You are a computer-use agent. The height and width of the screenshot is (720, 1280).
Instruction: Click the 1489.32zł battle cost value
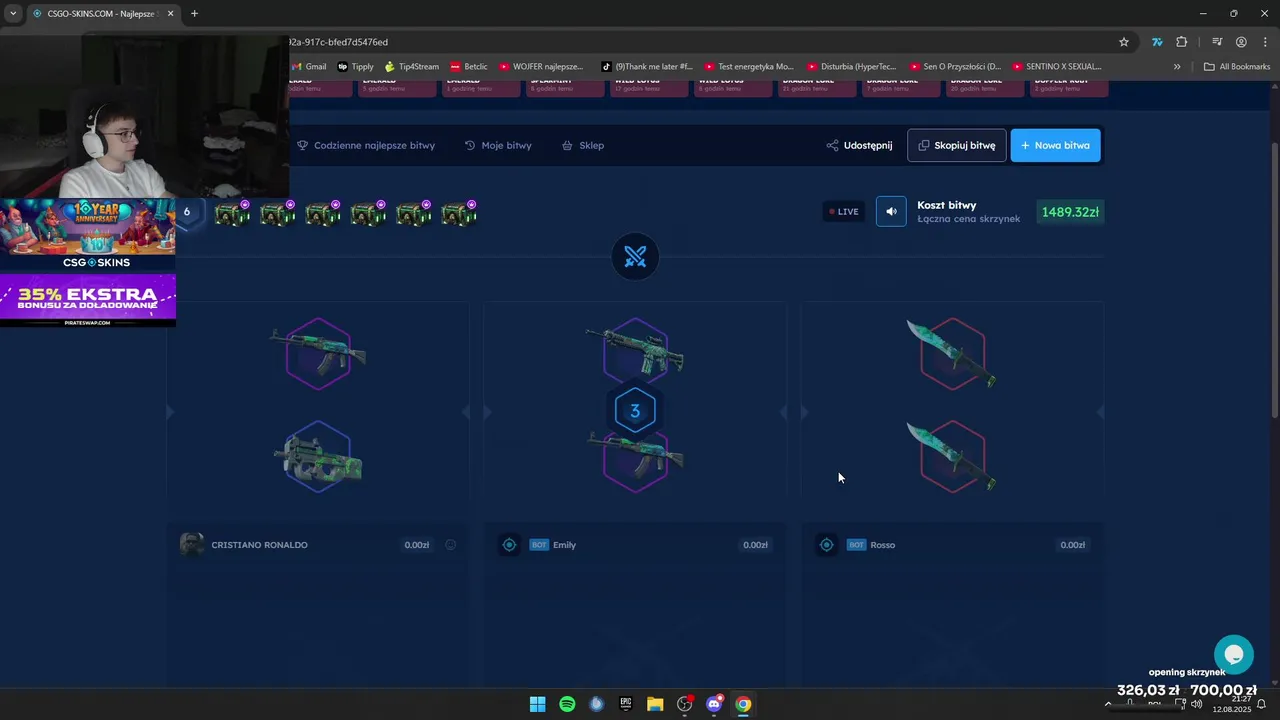[1070, 212]
